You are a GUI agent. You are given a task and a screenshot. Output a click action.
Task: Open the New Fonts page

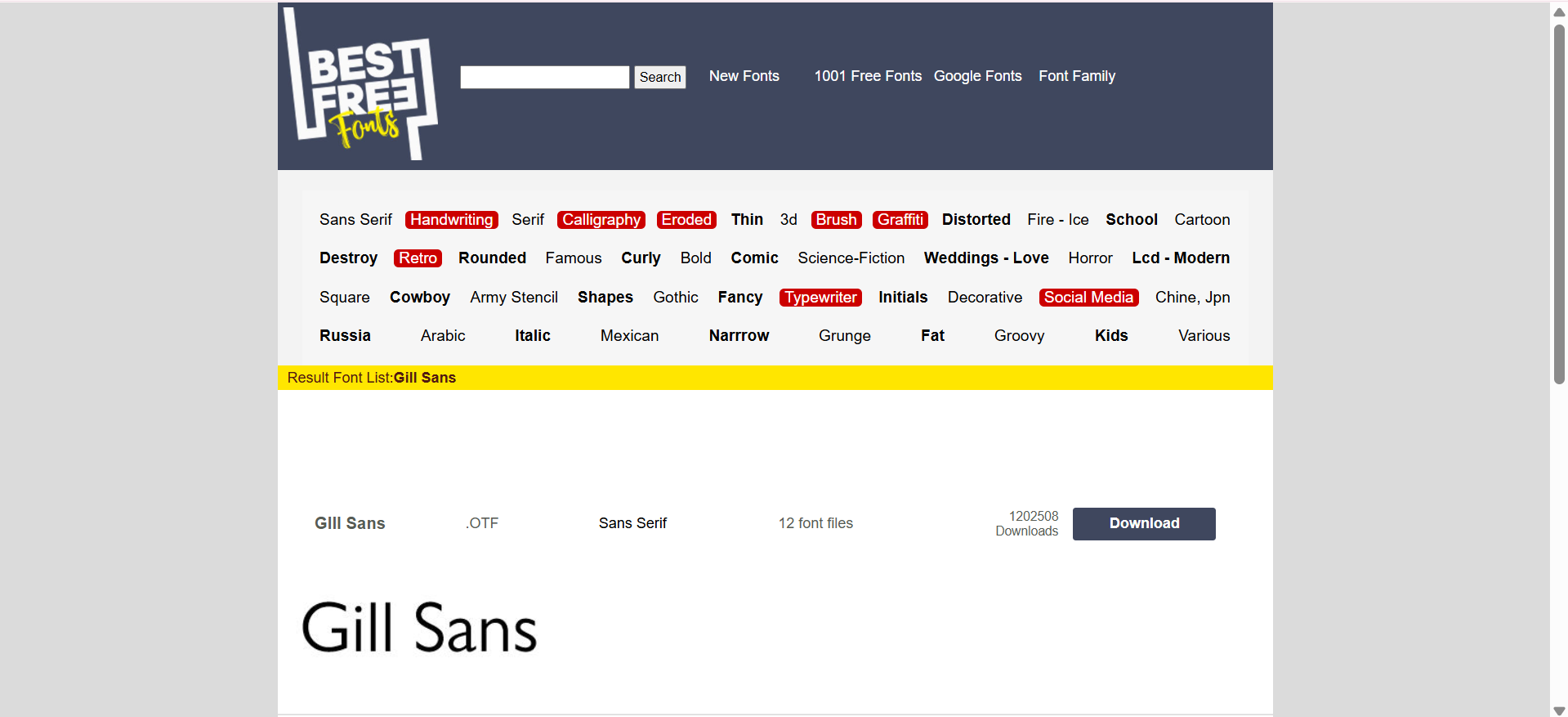(744, 76)
